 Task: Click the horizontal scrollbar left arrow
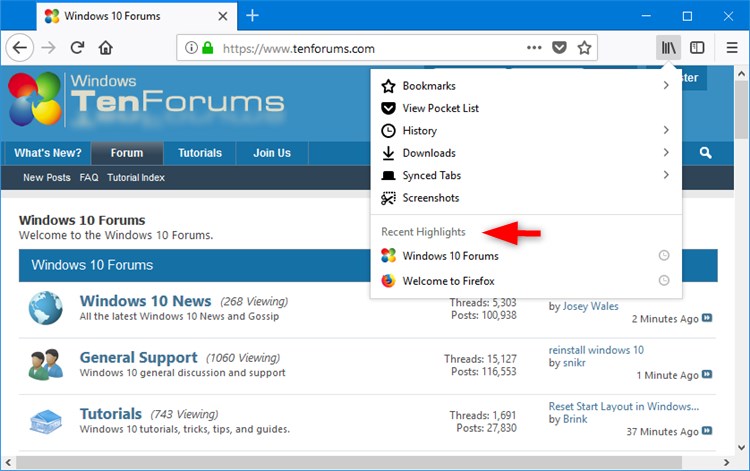(8, 462)
